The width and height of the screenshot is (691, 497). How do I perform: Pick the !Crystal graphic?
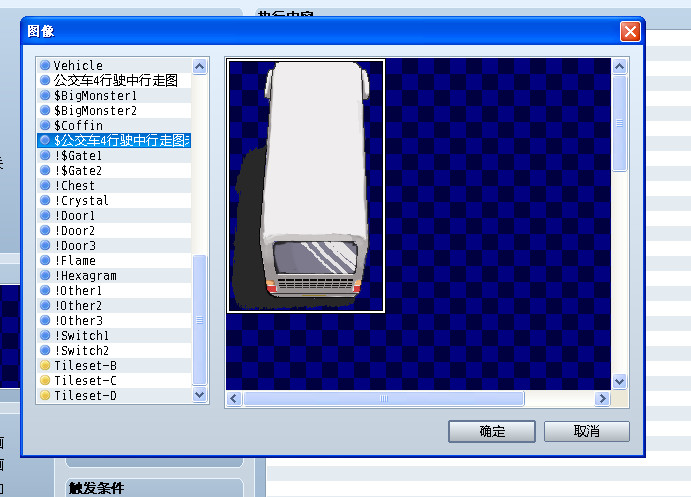[x=114, y=200]
